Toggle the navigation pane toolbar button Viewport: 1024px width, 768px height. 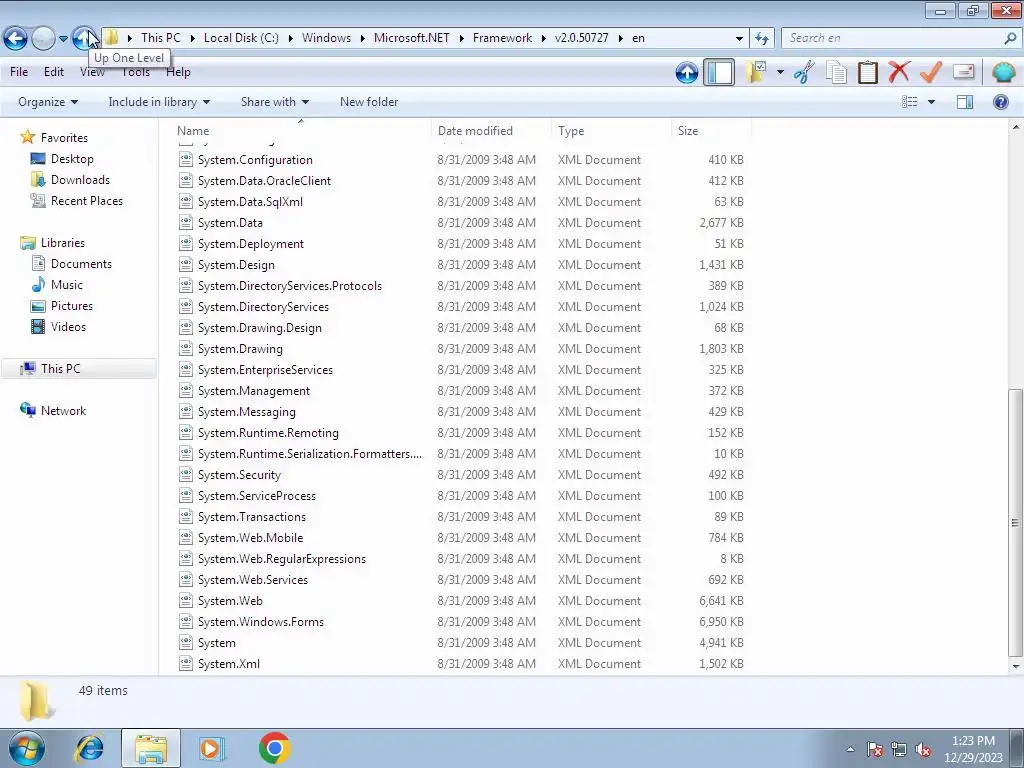pos(719,72)
